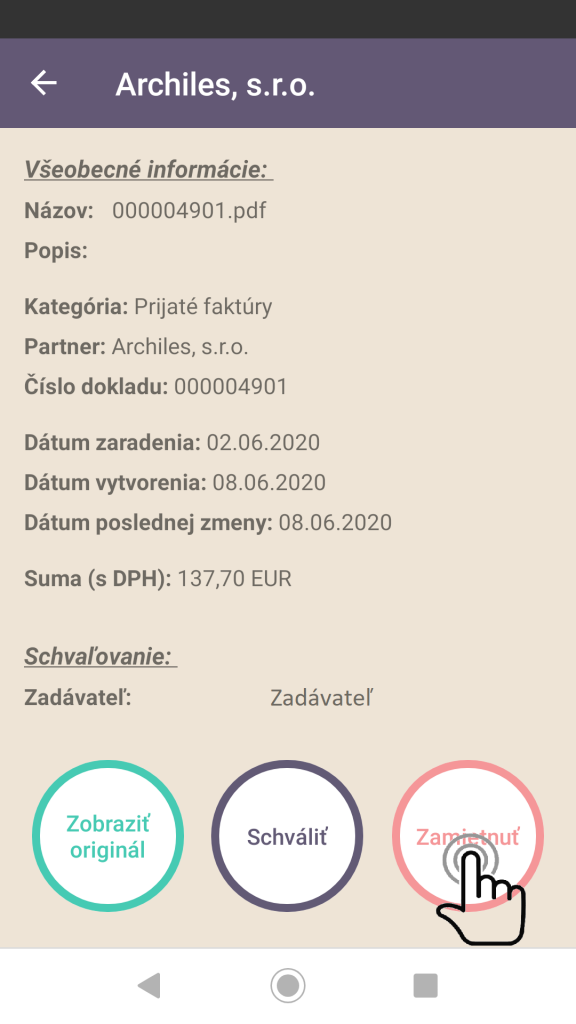576x1024 pixels.
Task: Tap the Zadávateľ value in approval row
Action: tap(321, 698)
